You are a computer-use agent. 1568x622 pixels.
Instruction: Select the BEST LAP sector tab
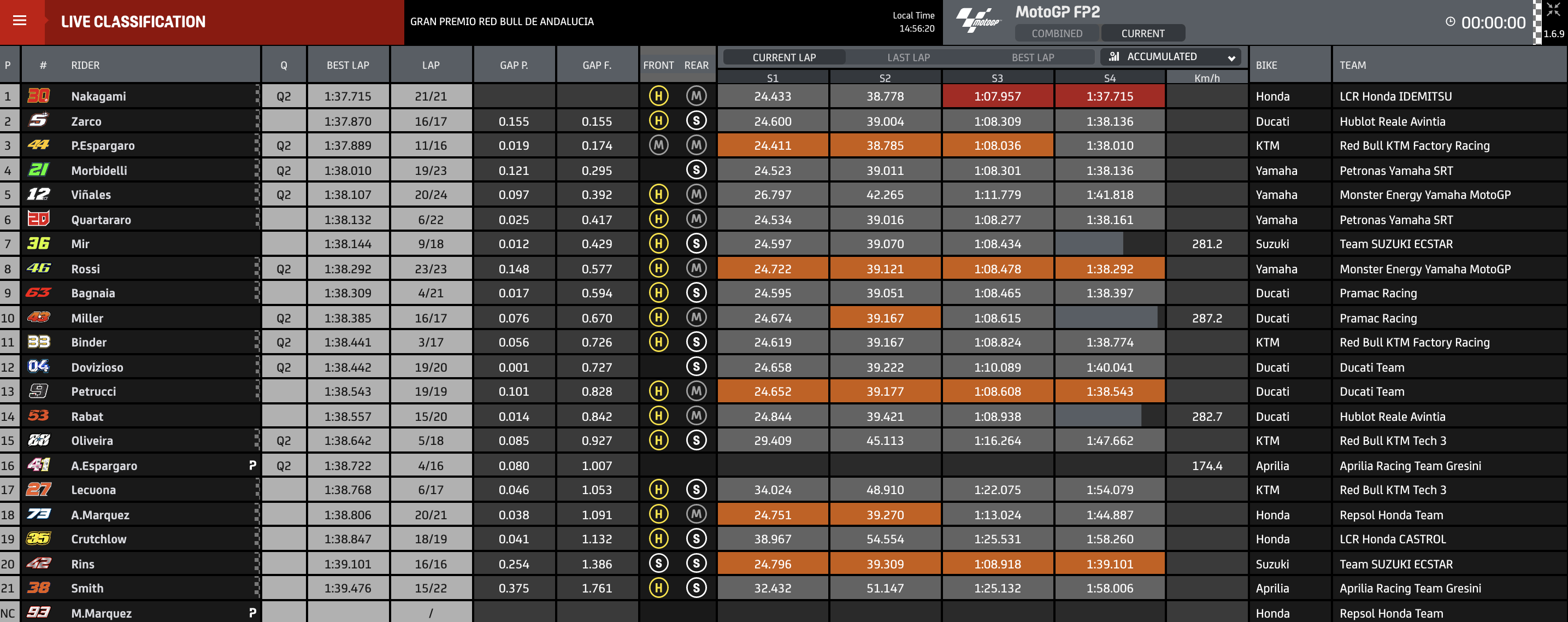(1033, 57)
